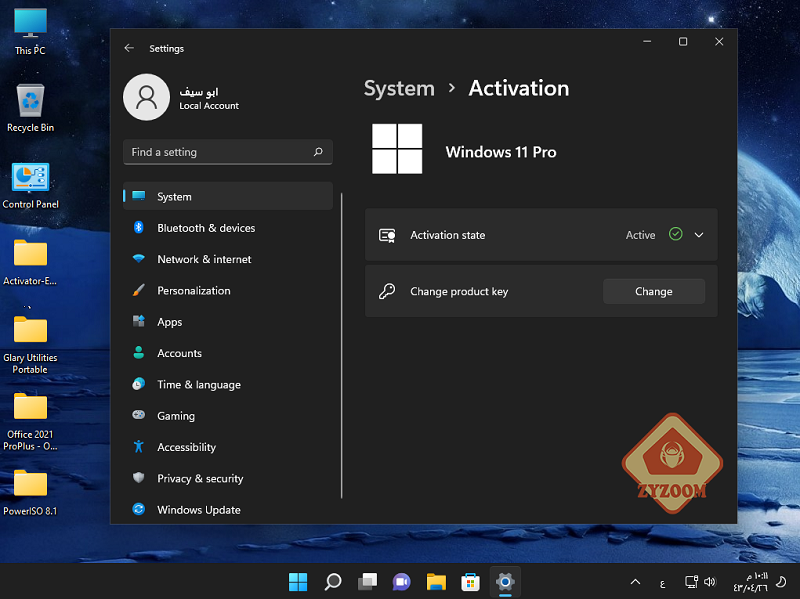Go back with the Settings back arrow
800x599 pixels.
129,48
